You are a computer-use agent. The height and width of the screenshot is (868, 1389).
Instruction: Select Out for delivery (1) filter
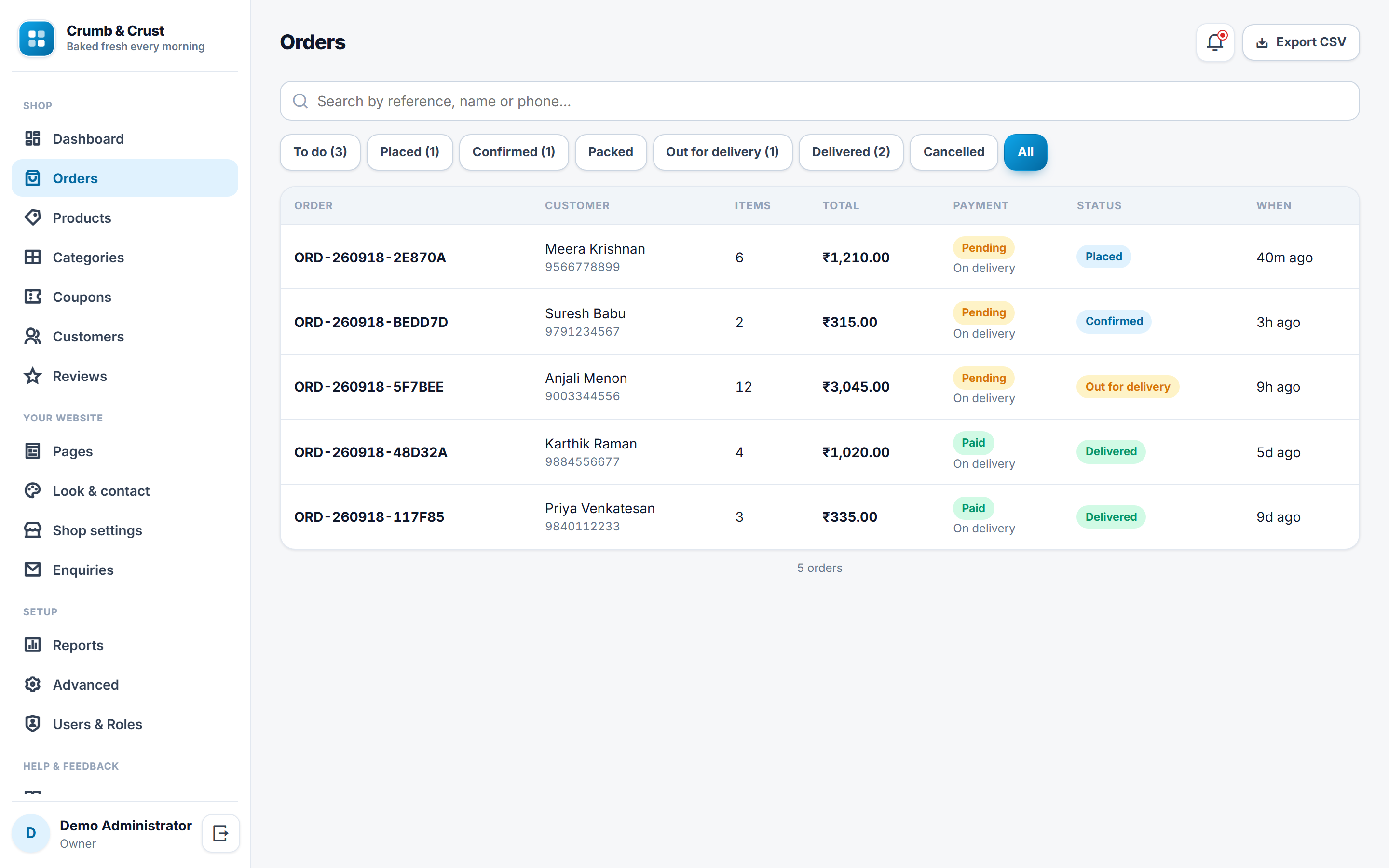click(x=722, y=152)
